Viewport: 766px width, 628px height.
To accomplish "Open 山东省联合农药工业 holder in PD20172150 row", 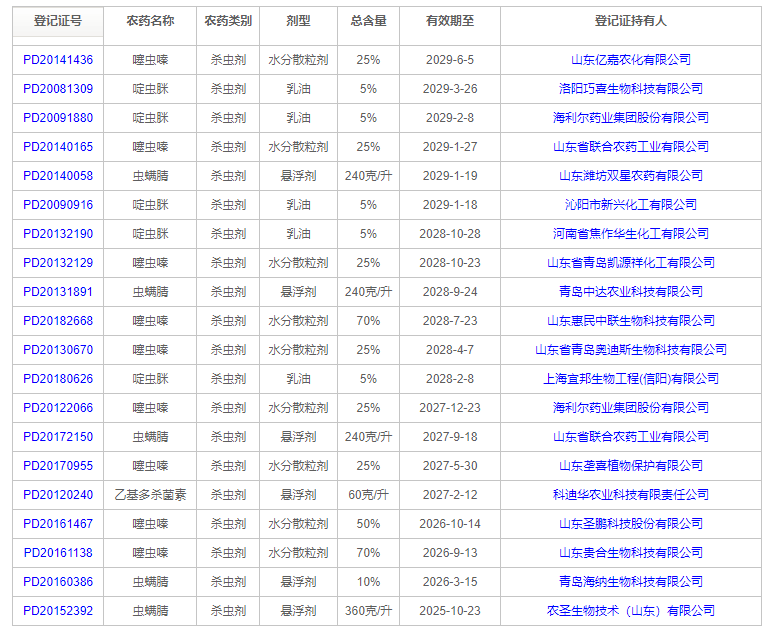I will point(631,437).
